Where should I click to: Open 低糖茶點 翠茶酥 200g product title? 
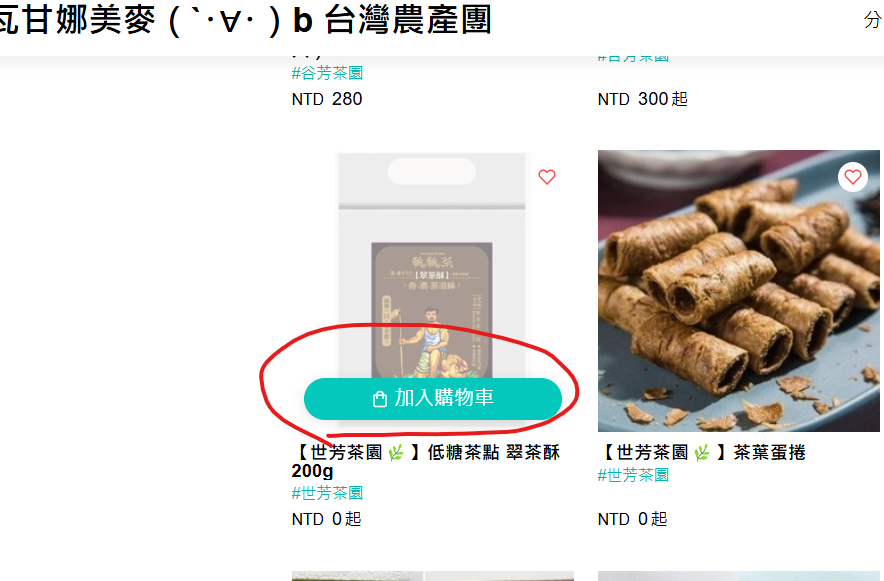click(x=426, y=461)
